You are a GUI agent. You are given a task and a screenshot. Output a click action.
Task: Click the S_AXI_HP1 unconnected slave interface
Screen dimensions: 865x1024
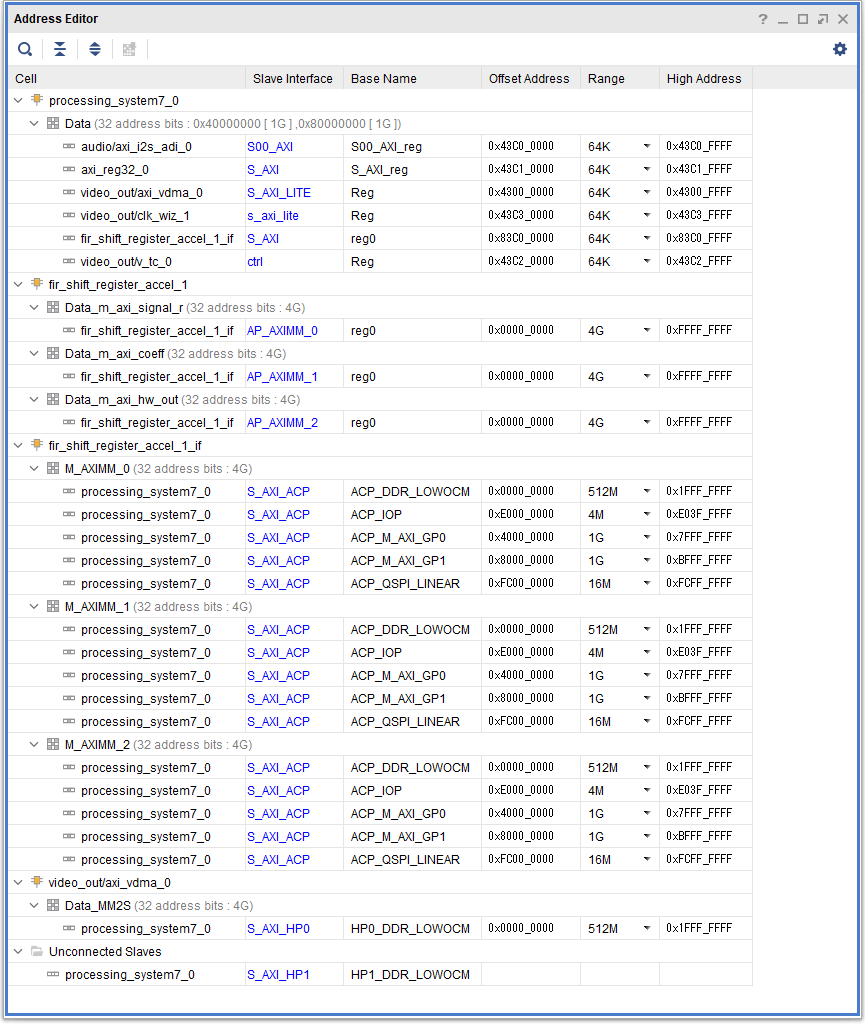pos(278,974)
